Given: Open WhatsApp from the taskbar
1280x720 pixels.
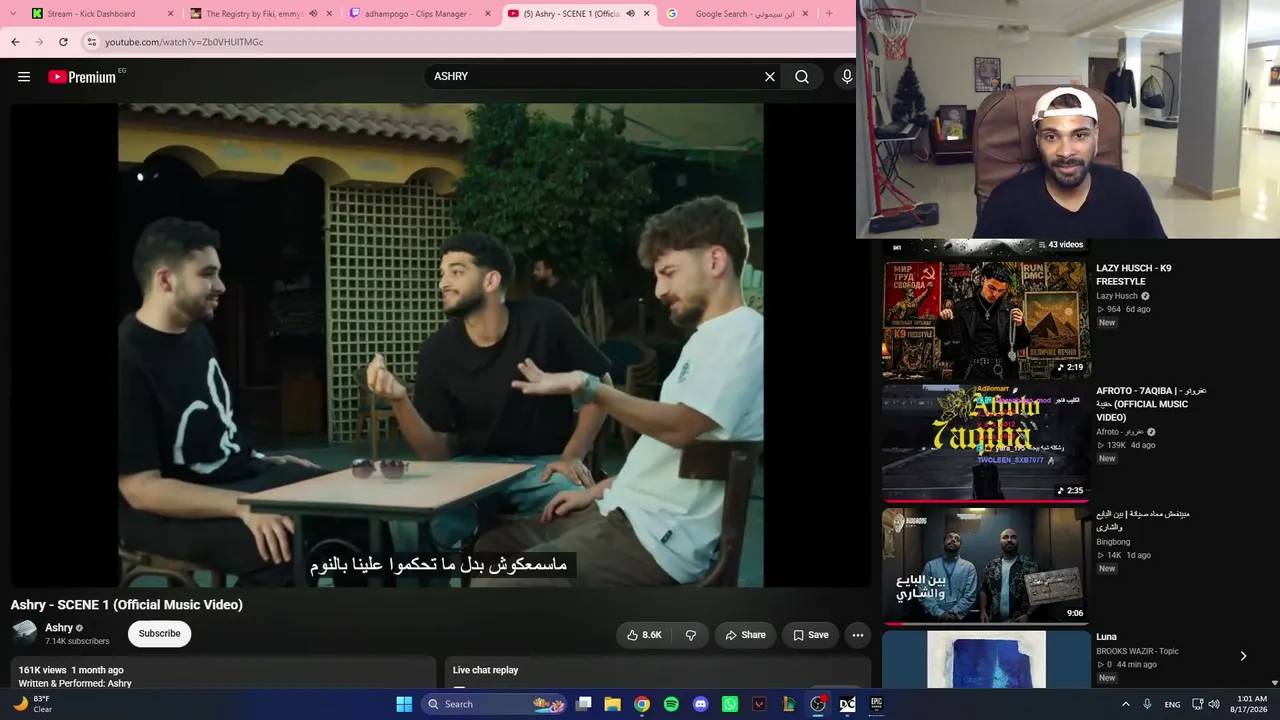Looking at the screenshot, I should pos(730,704).
